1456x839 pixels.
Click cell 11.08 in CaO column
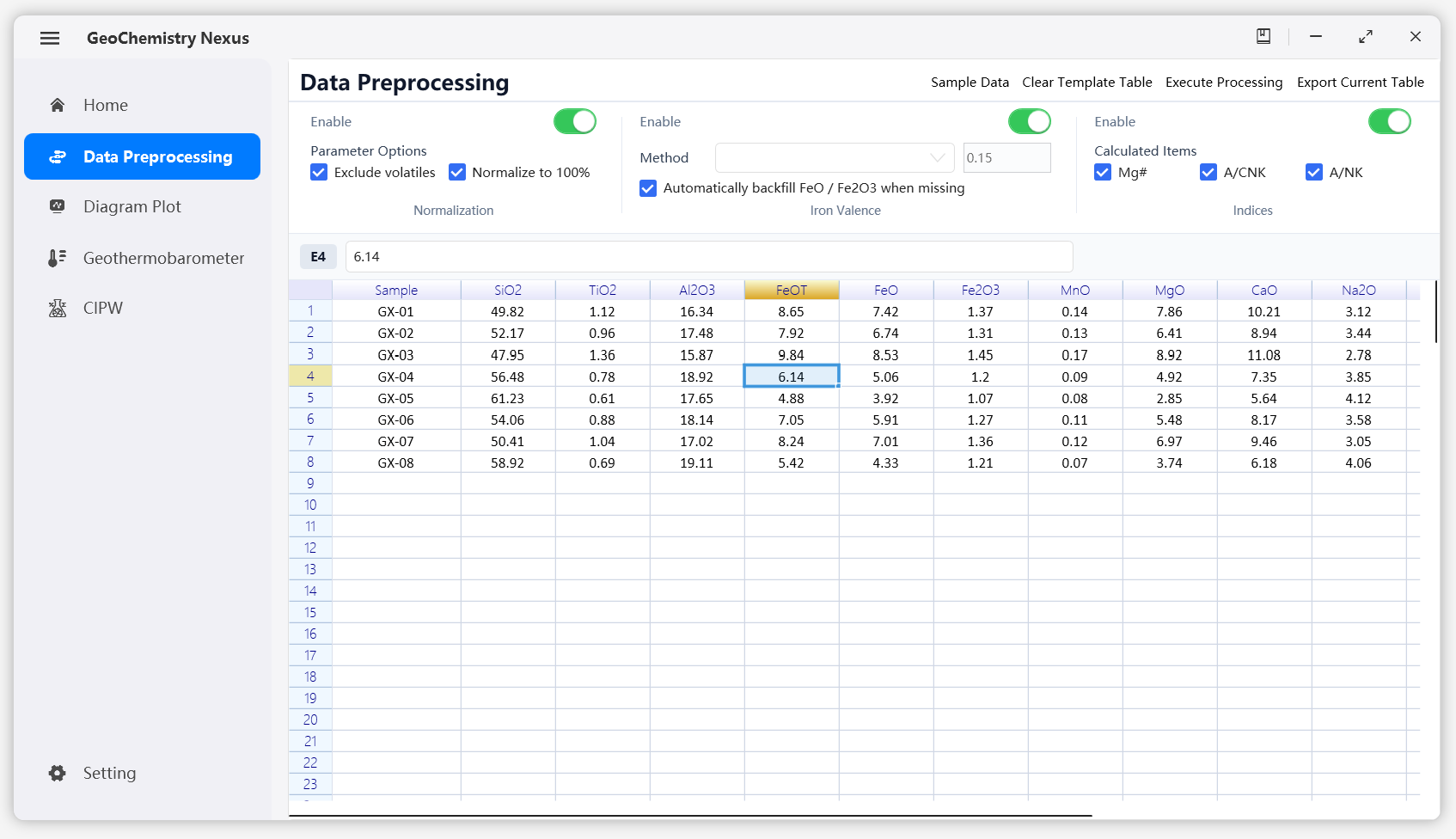click(1264, 355)
